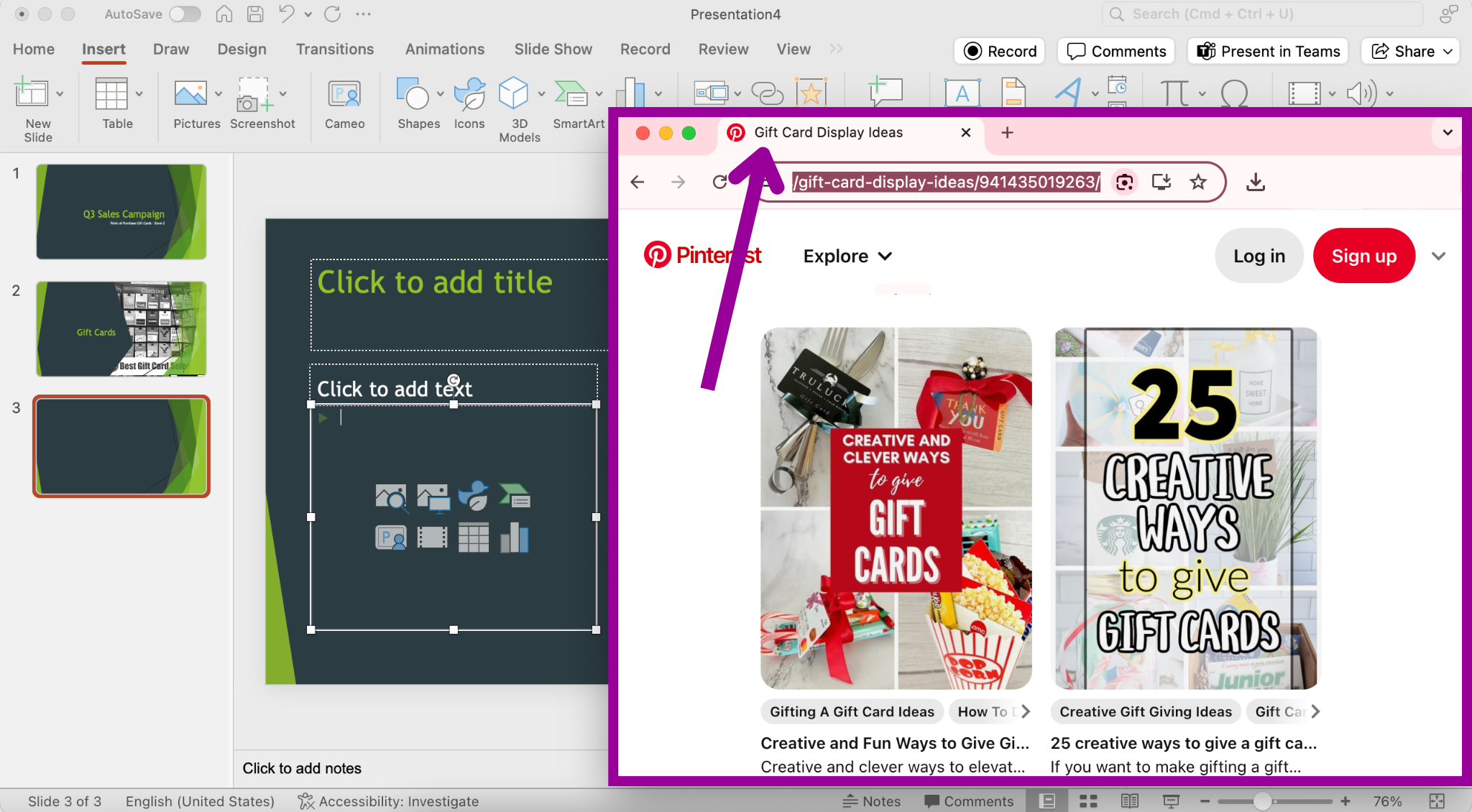Open the Animations tab

(445, 49)
